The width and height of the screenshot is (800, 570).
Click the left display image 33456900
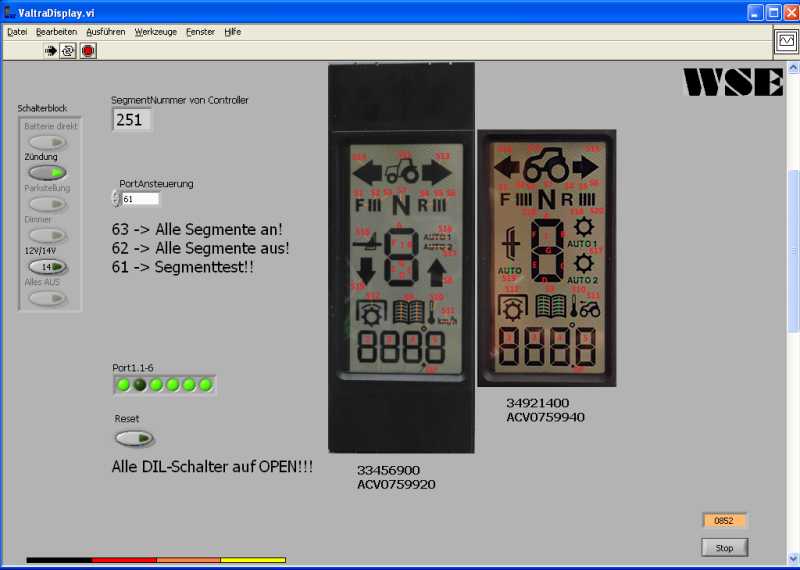tap(402, 258)
